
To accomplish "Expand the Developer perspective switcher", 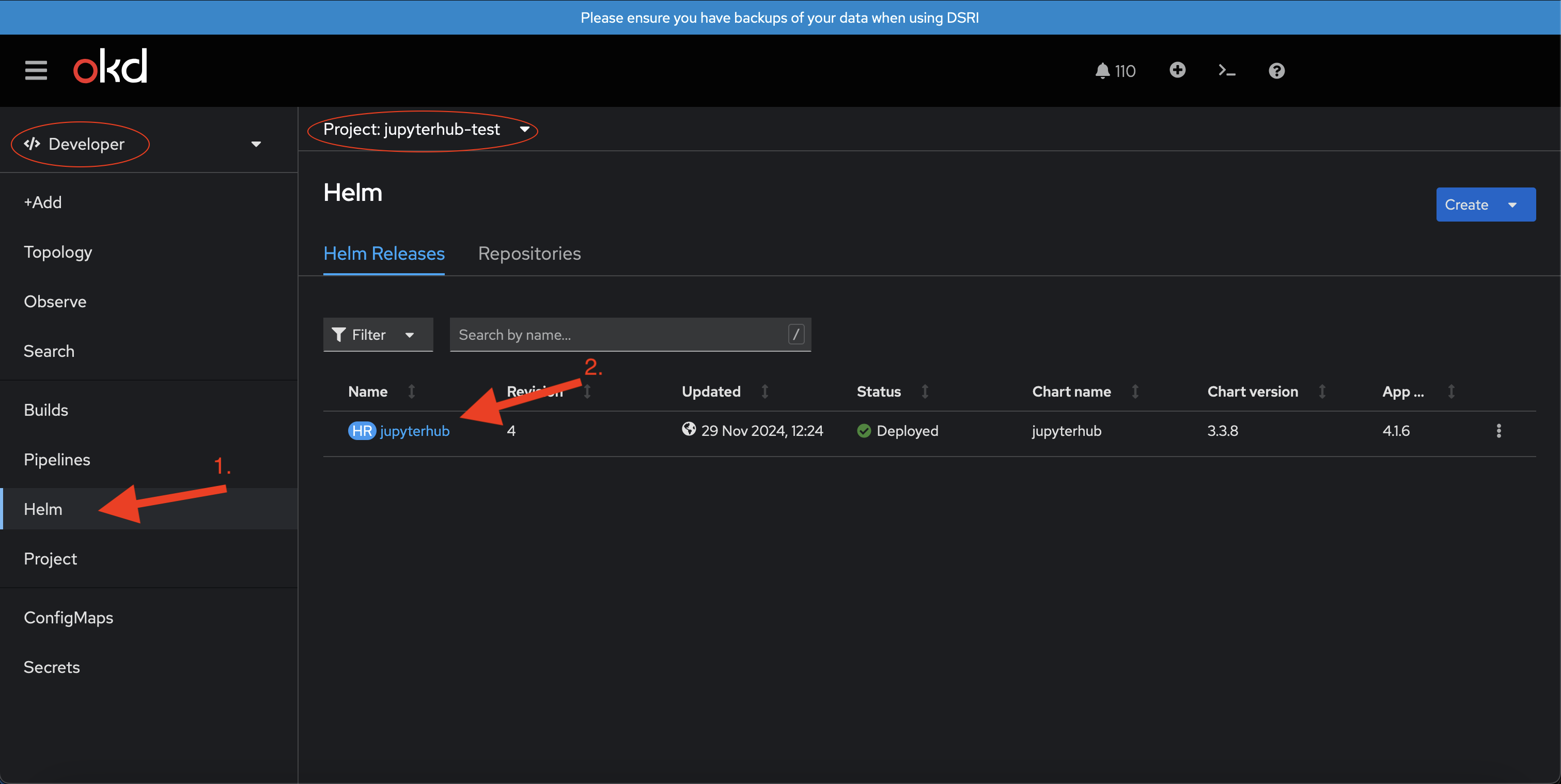I will click(149, 144).
